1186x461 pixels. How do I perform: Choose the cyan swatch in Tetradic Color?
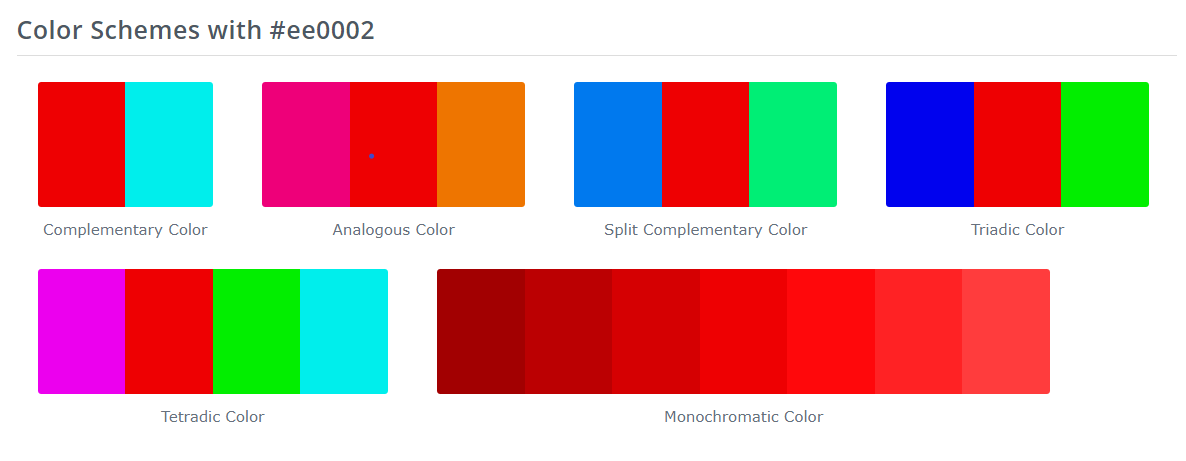point(344,332)
